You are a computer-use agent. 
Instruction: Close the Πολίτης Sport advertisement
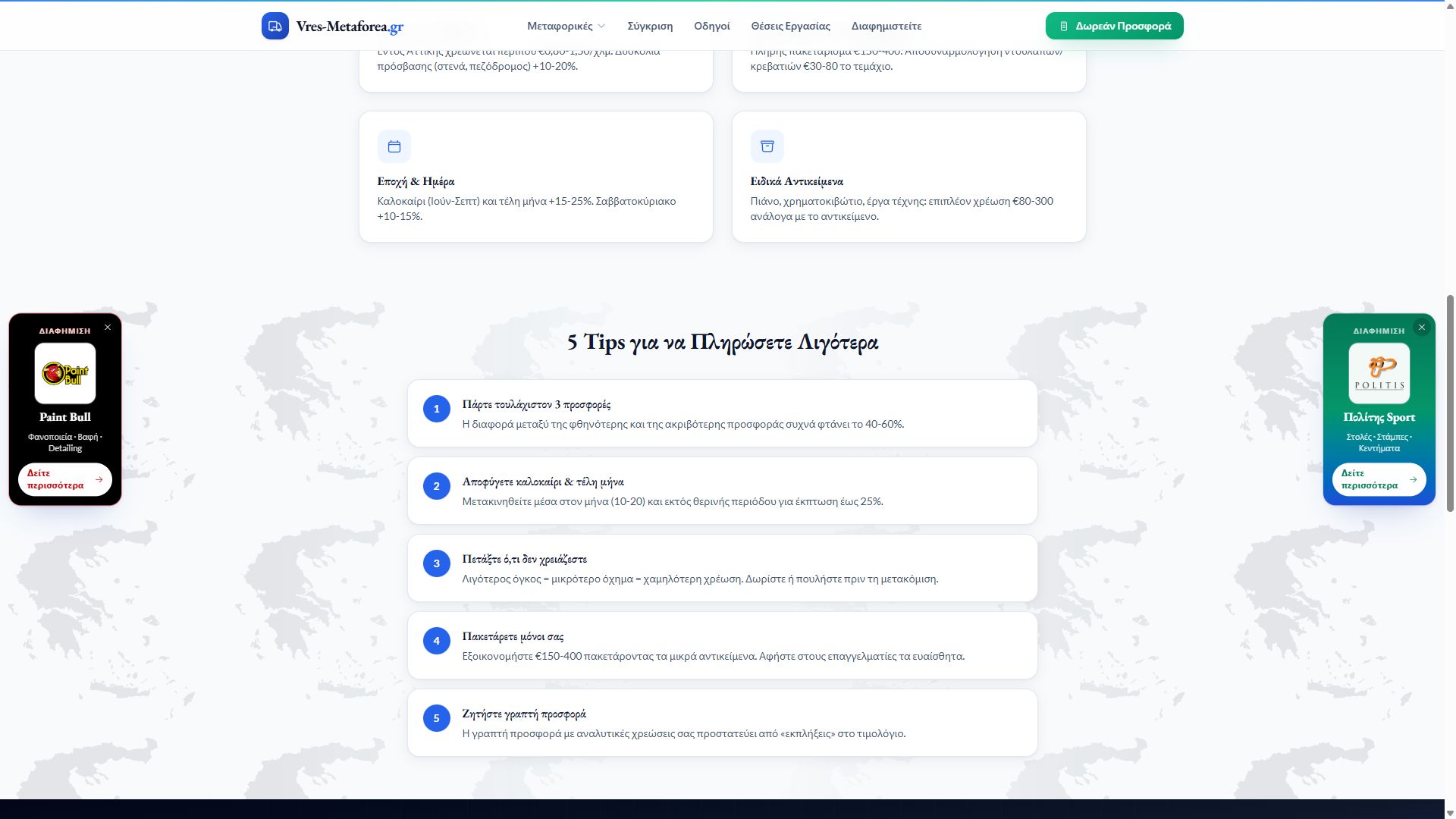tap(1422, 328)
